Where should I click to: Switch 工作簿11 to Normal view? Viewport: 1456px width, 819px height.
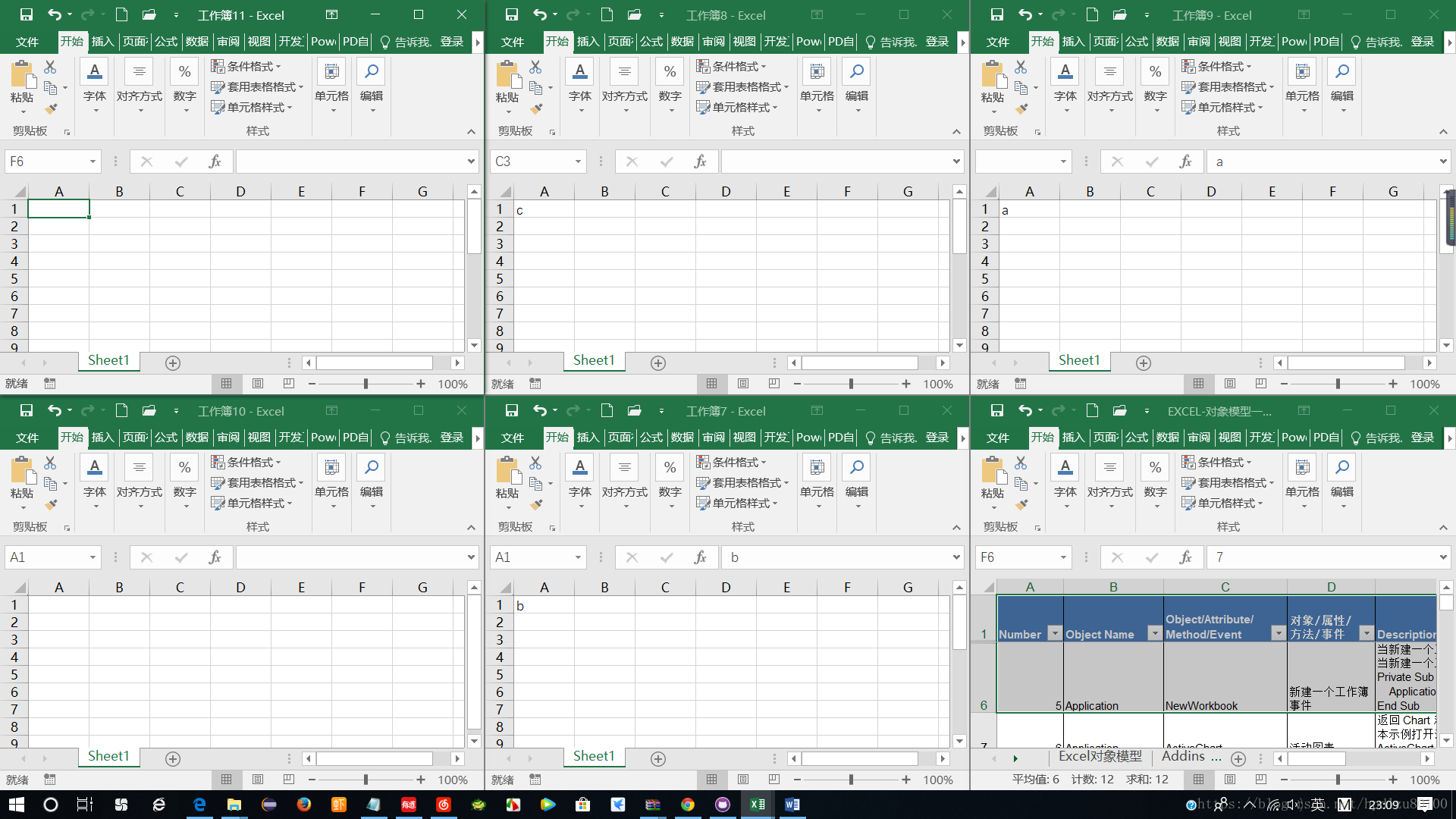(226, 384)
